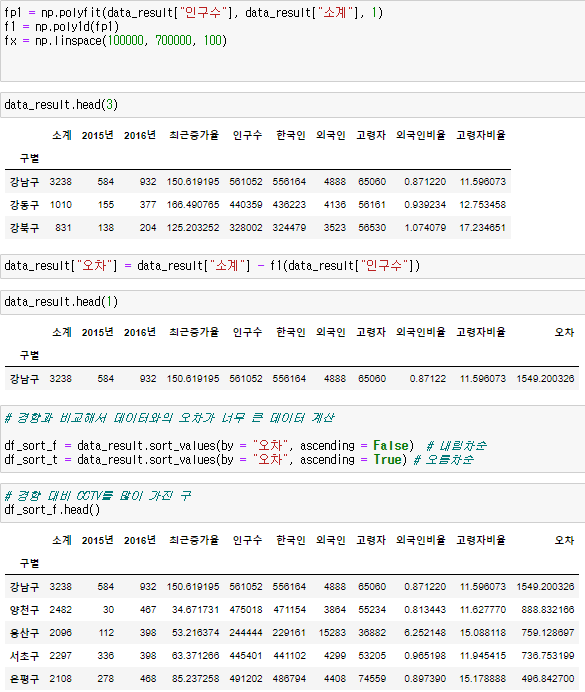The width and height of the screenshot is (585, 692).
Task: Select the 은평구 row label
Action: click(x=24, y=679)
